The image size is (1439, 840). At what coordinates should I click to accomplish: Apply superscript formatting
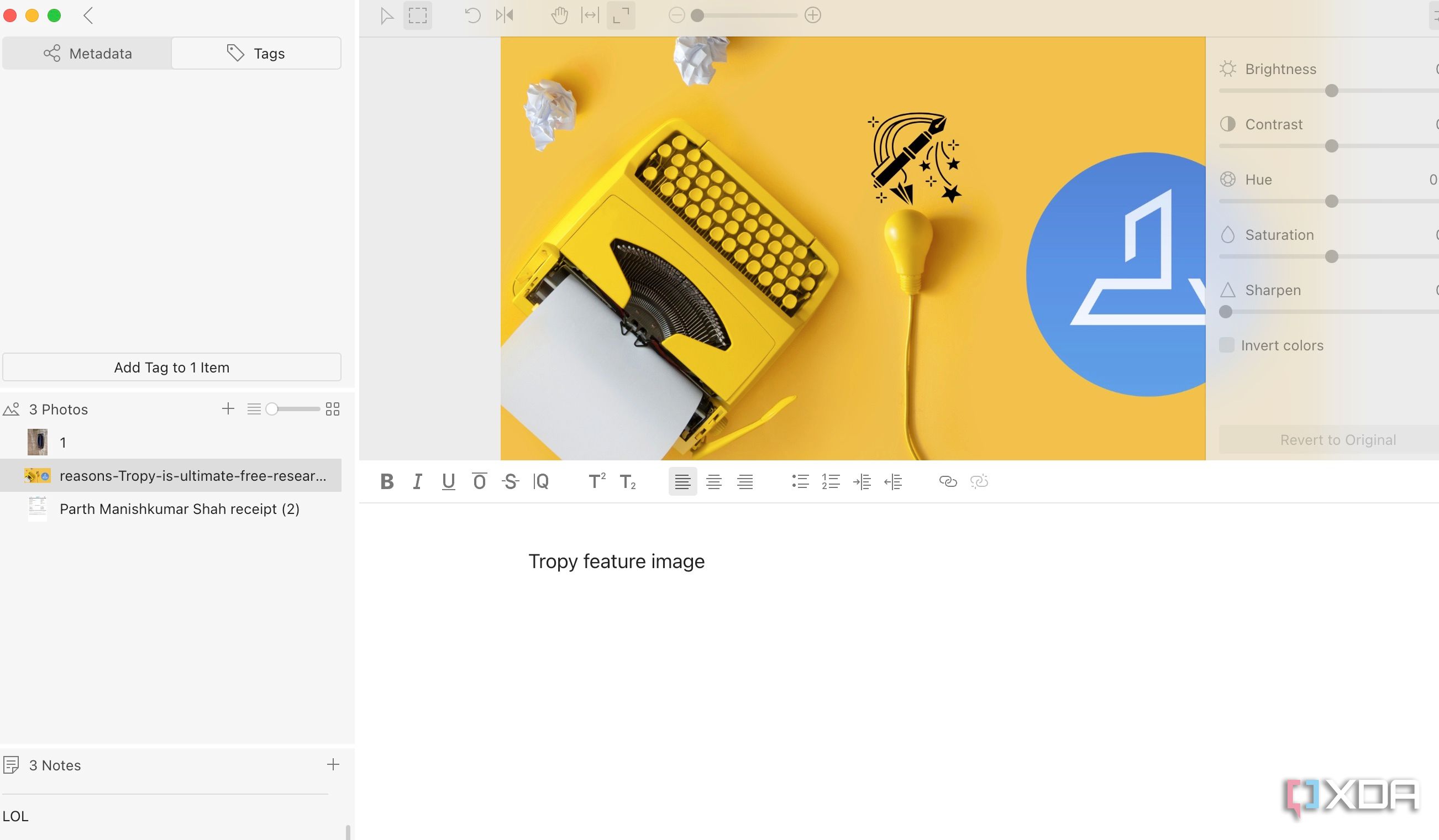pyautogui.click(x=597, y=481)
